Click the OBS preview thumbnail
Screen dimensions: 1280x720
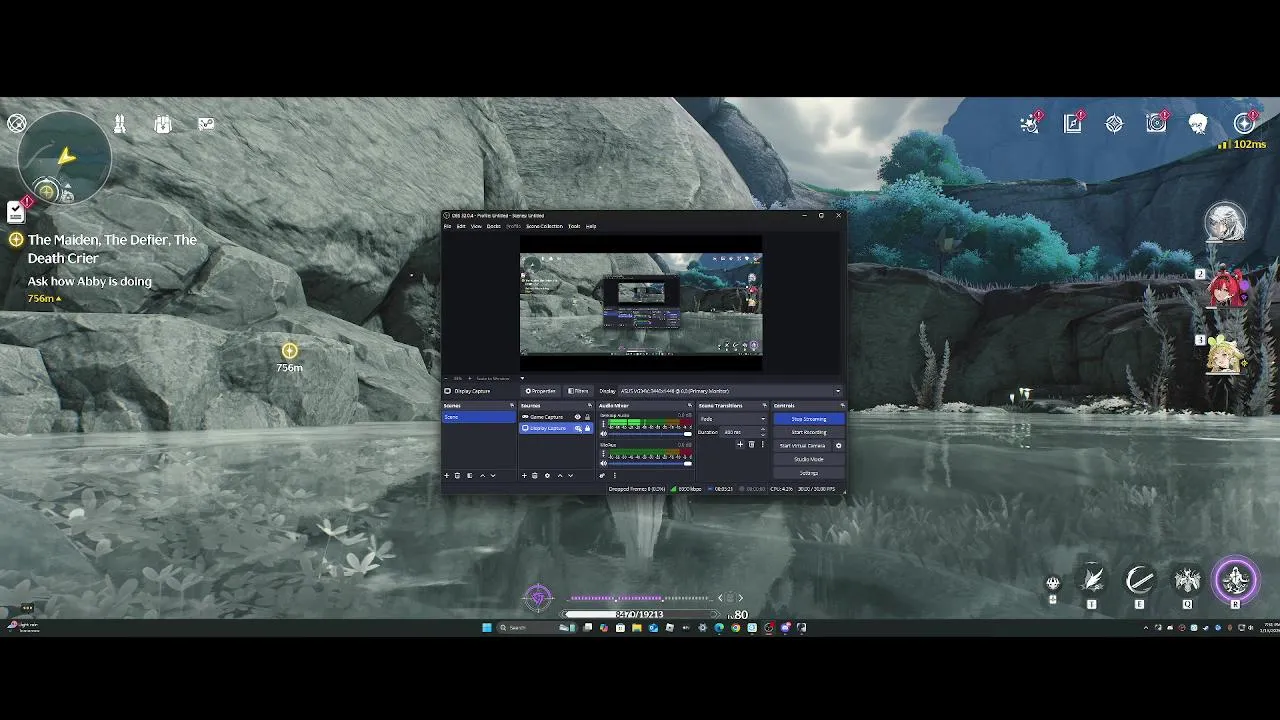pos(641,304)
